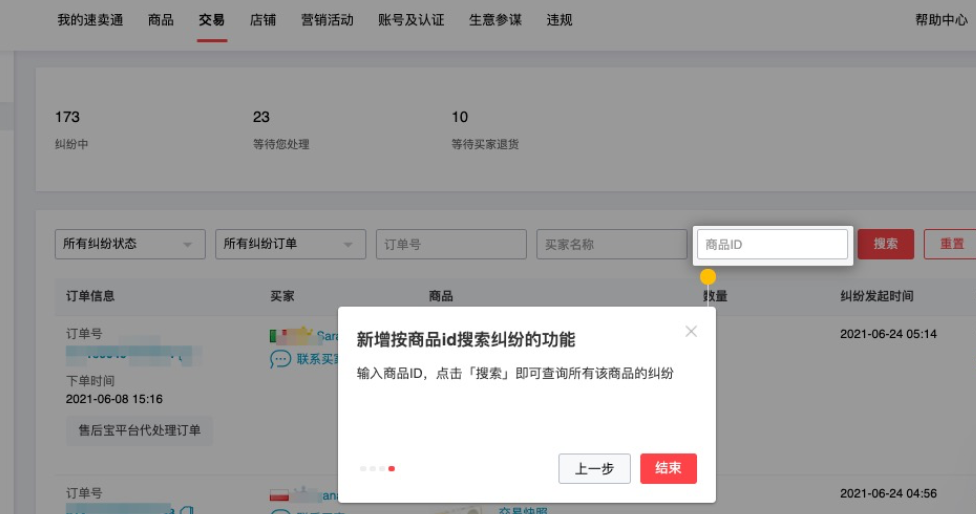Click the red 搜索 button
Viewport: 976px width, 514px height.
pos(886,244)
